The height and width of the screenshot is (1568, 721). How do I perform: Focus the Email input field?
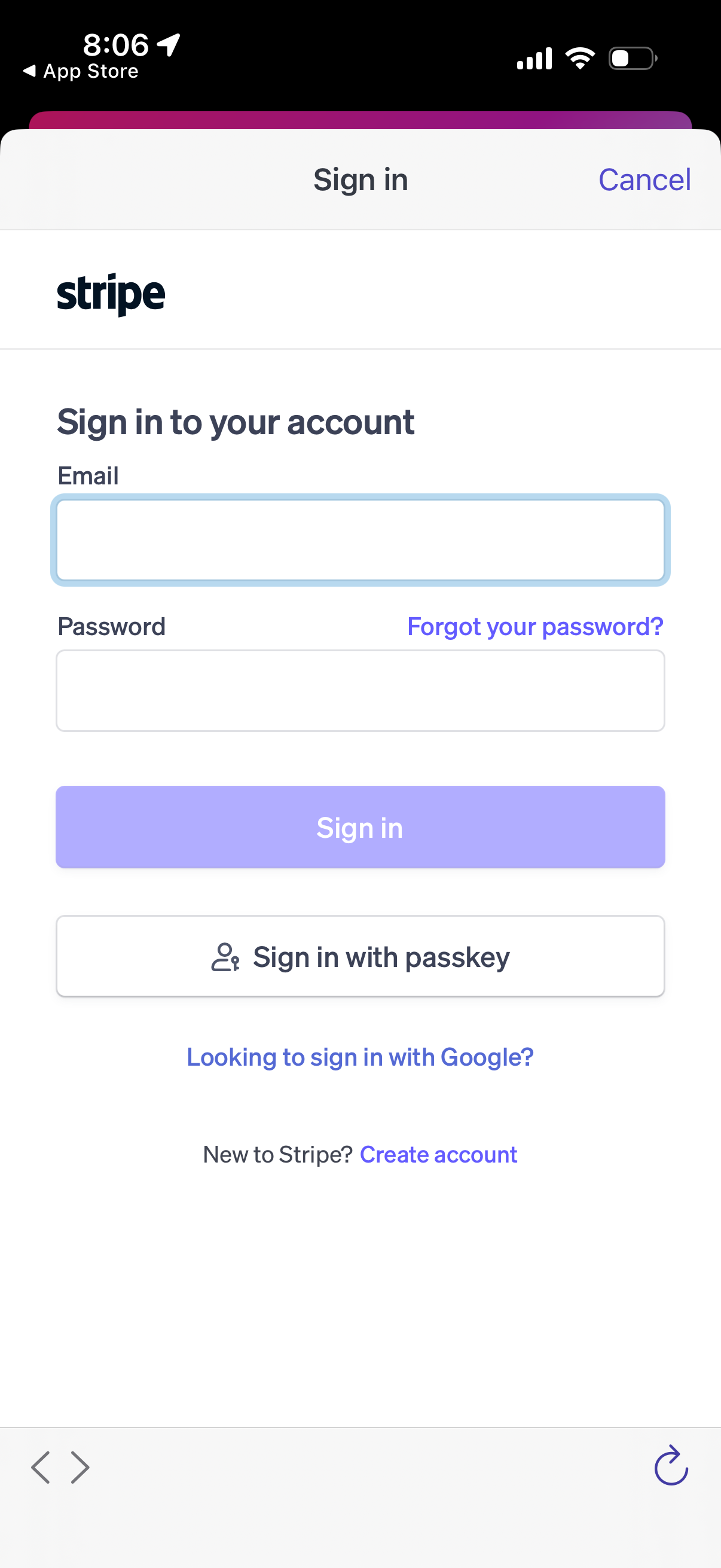360,540
